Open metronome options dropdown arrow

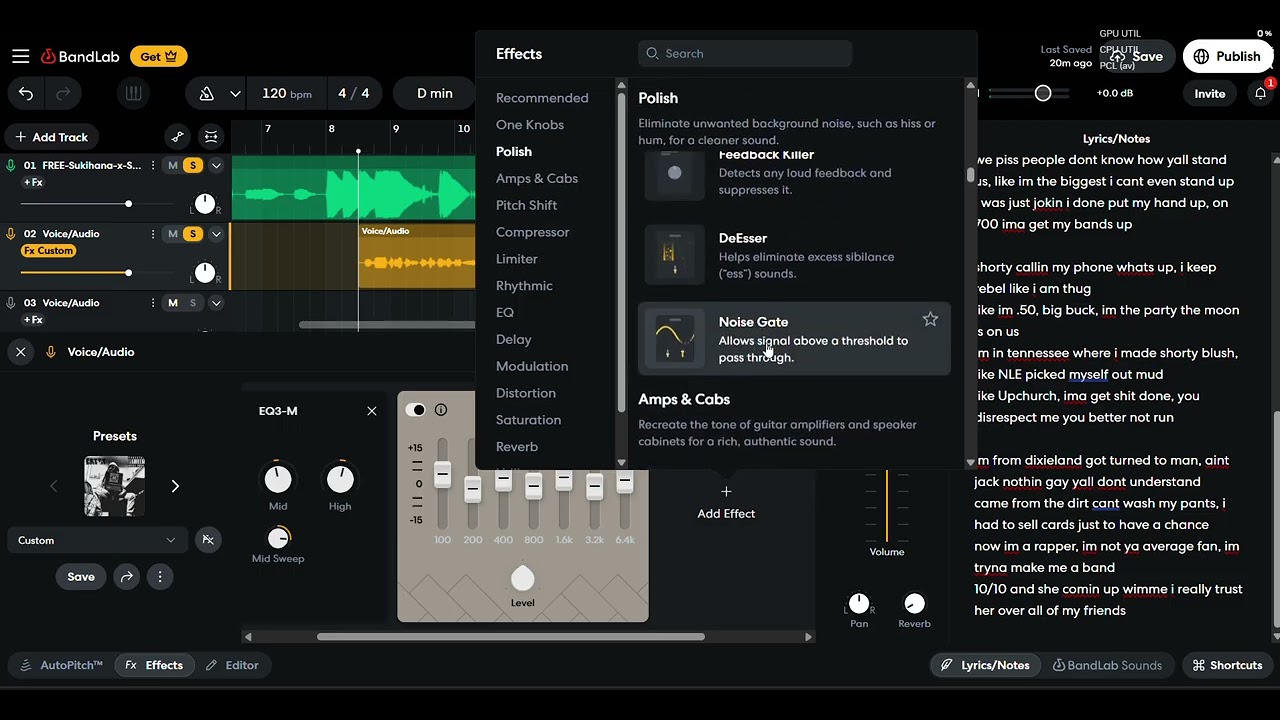tap(235, 94)
